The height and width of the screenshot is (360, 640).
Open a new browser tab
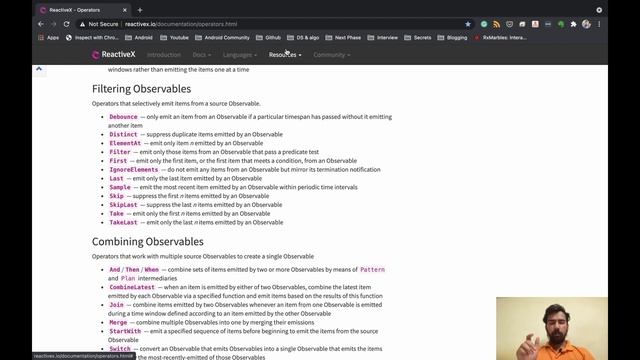140,10
